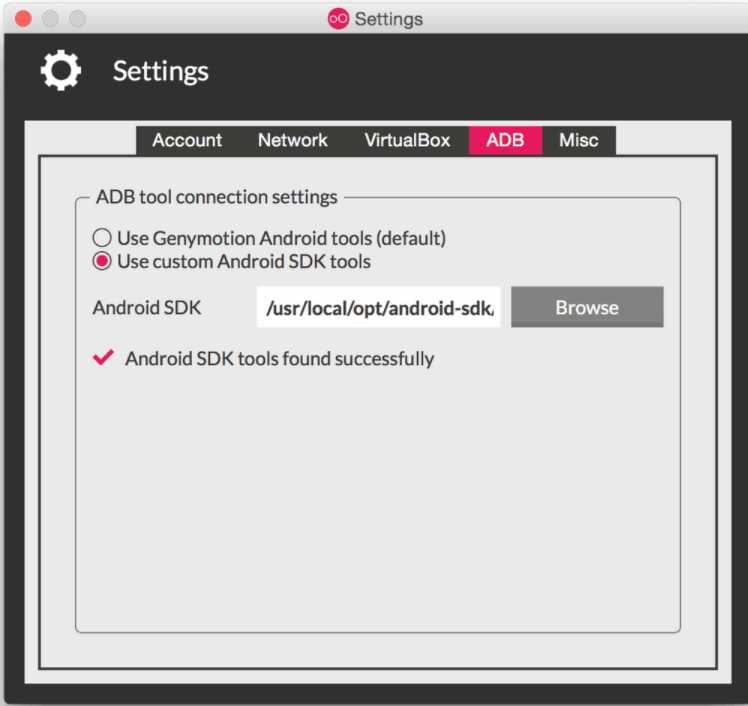748x706 pixels.
Task: Click the pink success checkmark icon
Action: click(103, 357)
